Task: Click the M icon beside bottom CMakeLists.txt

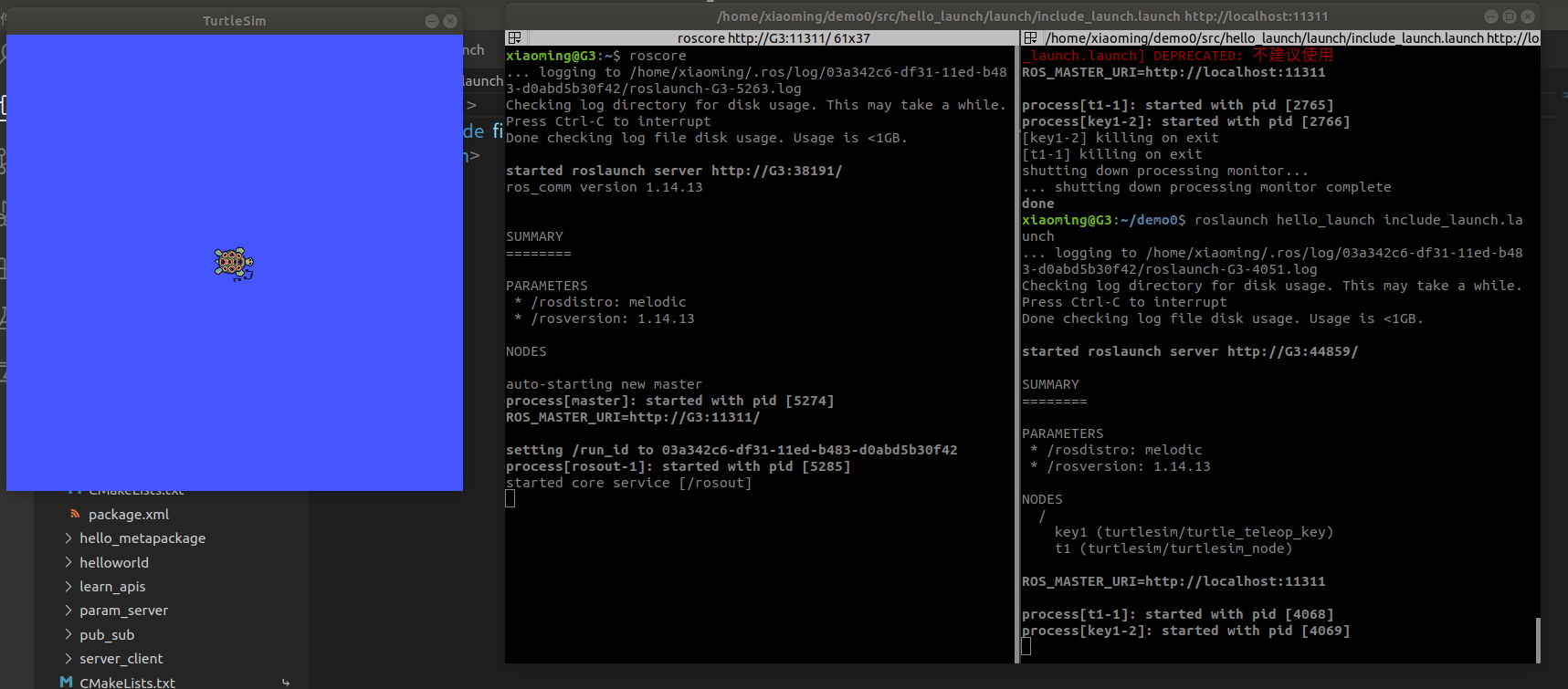Action: click(x=66, y=682)
